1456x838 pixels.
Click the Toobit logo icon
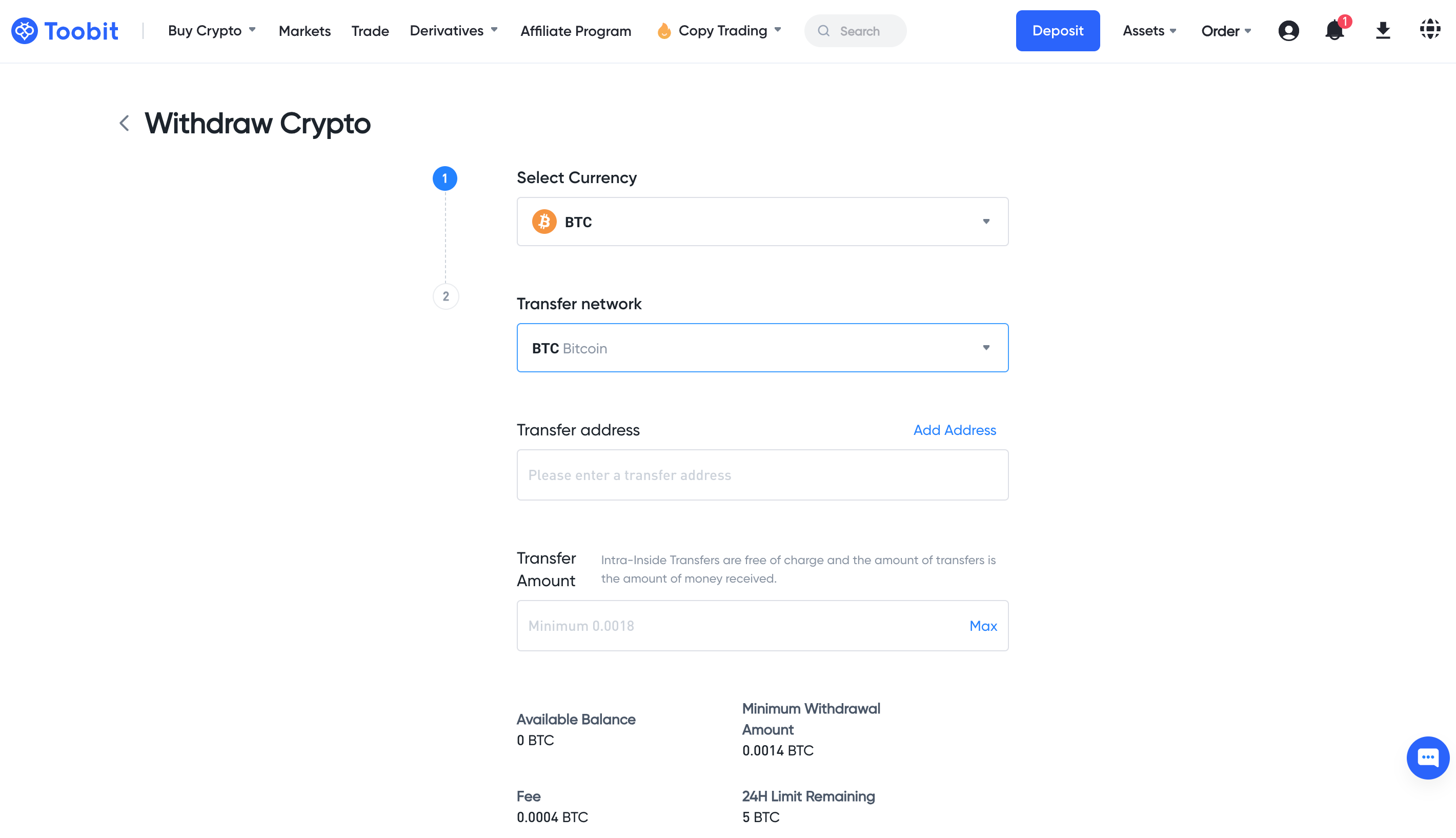pyautogui.click(x=25, y=31)
